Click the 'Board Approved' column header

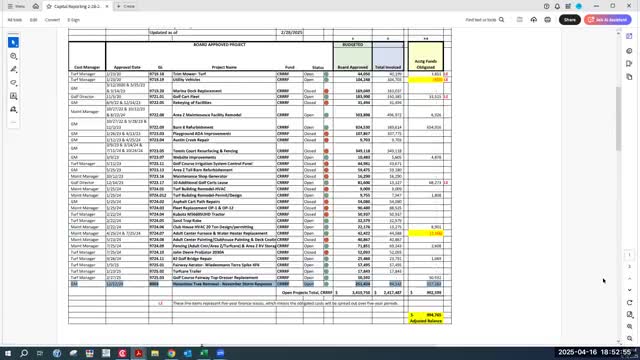(x=353, y=67)
